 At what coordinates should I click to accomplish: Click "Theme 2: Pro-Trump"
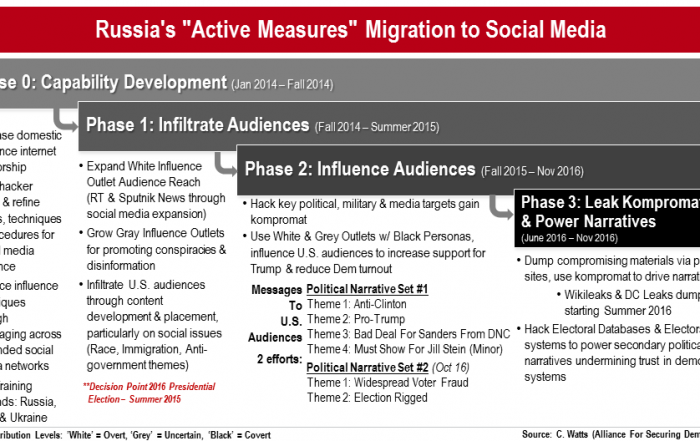(356, 319)
